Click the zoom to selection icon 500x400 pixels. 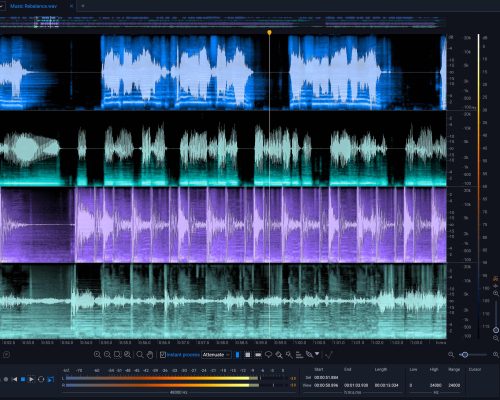(x=117, y=355)
